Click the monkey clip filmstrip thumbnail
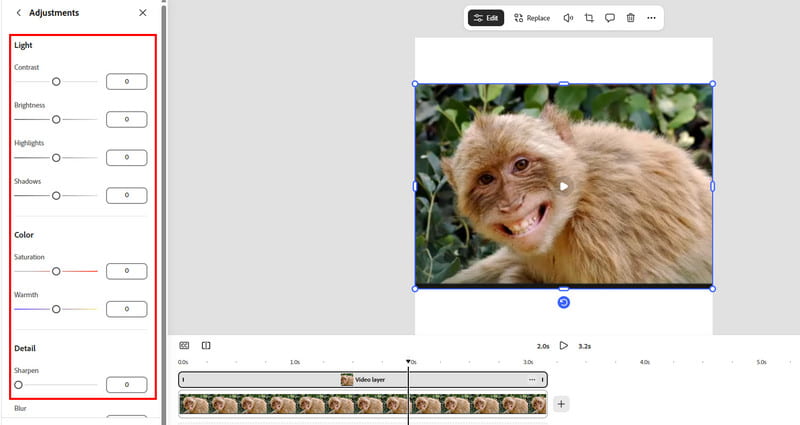 (x=363, y=404)
